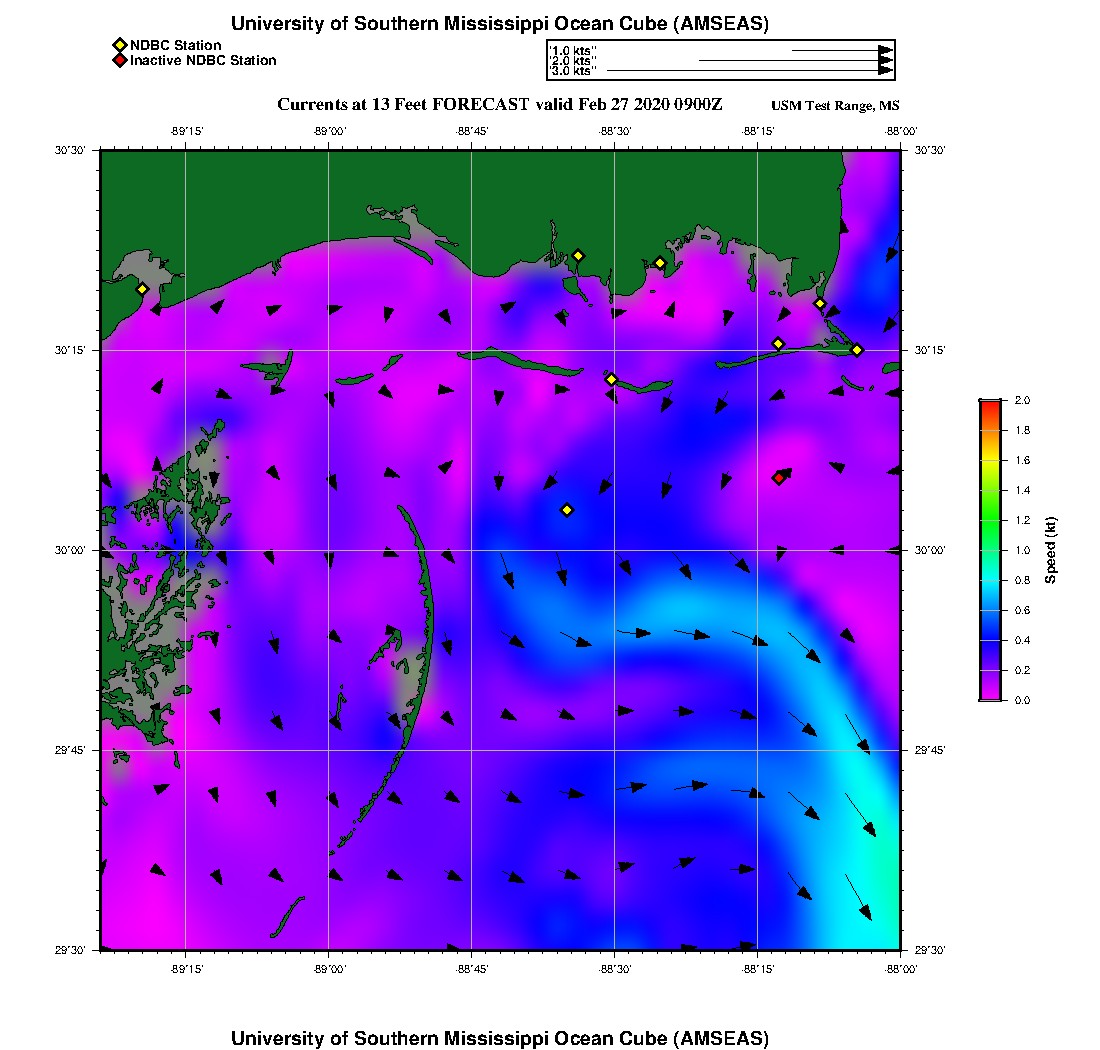Pick the magenta bottom end of the speed colorbar

(x=989, y=697)
